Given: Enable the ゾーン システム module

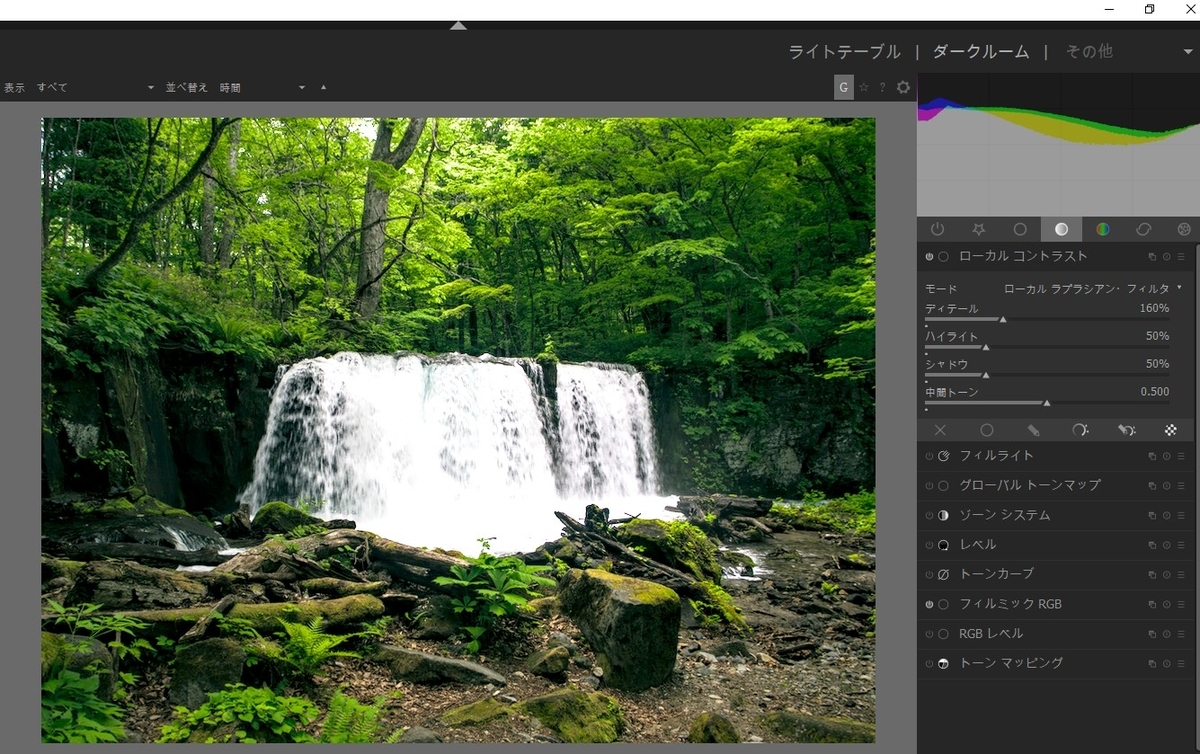Looking at the screenshot, I should click(x=929, y=515).
